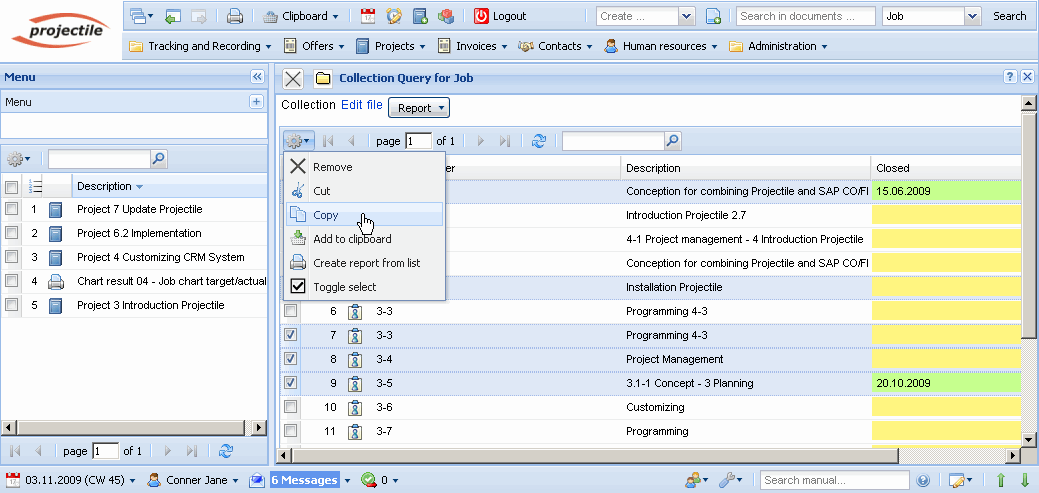This screenshot has height=493, width=1039.
Task: Click the refresh icon in collection pager
Action: [x=539, y=141]
